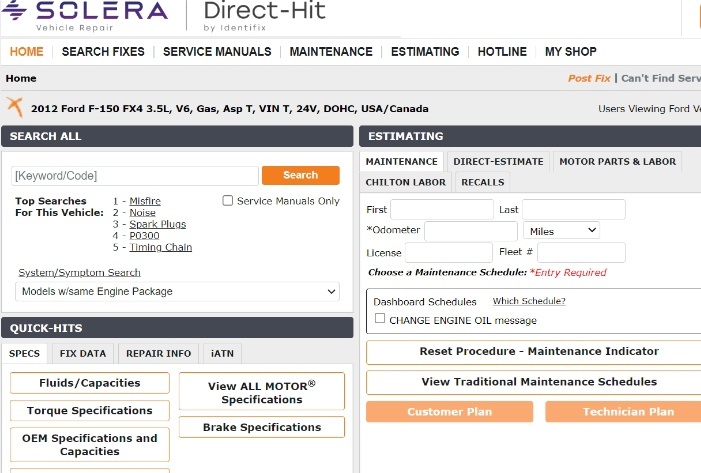Click the orange Search button
Image resolution: width=701 pixels, height=473 pixels.
click(x=300, y=175)
